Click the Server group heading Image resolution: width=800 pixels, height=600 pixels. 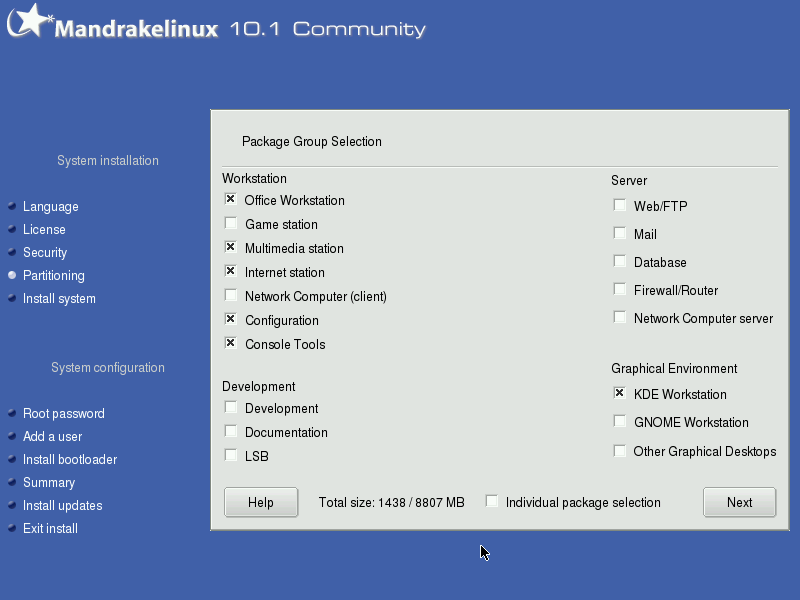(x=629, y=181)
